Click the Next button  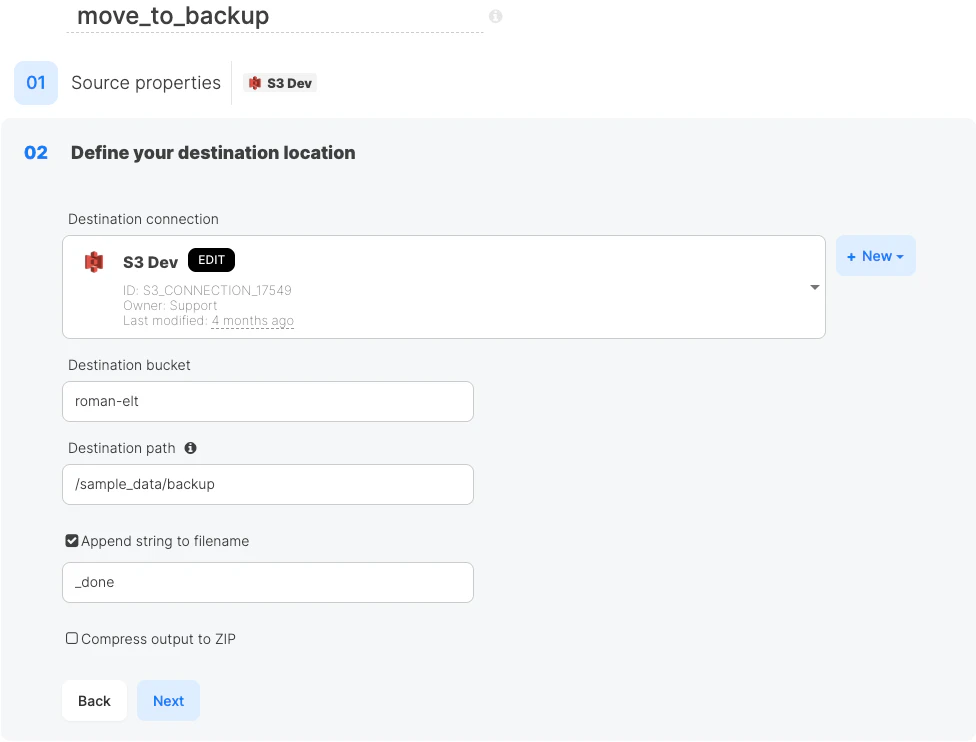click(x=168, y=700)
